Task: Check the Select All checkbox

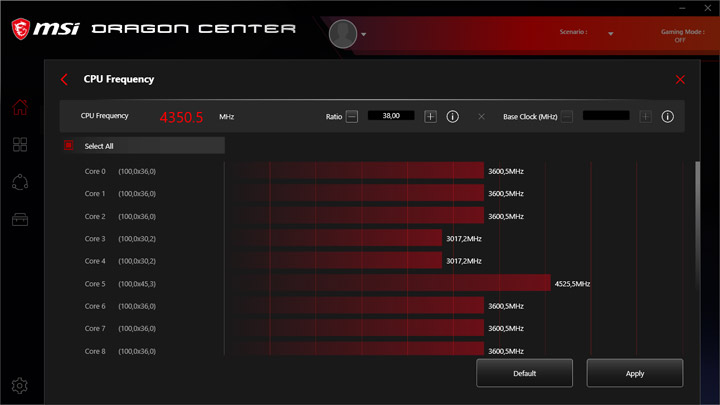Action: coord(68,145)
